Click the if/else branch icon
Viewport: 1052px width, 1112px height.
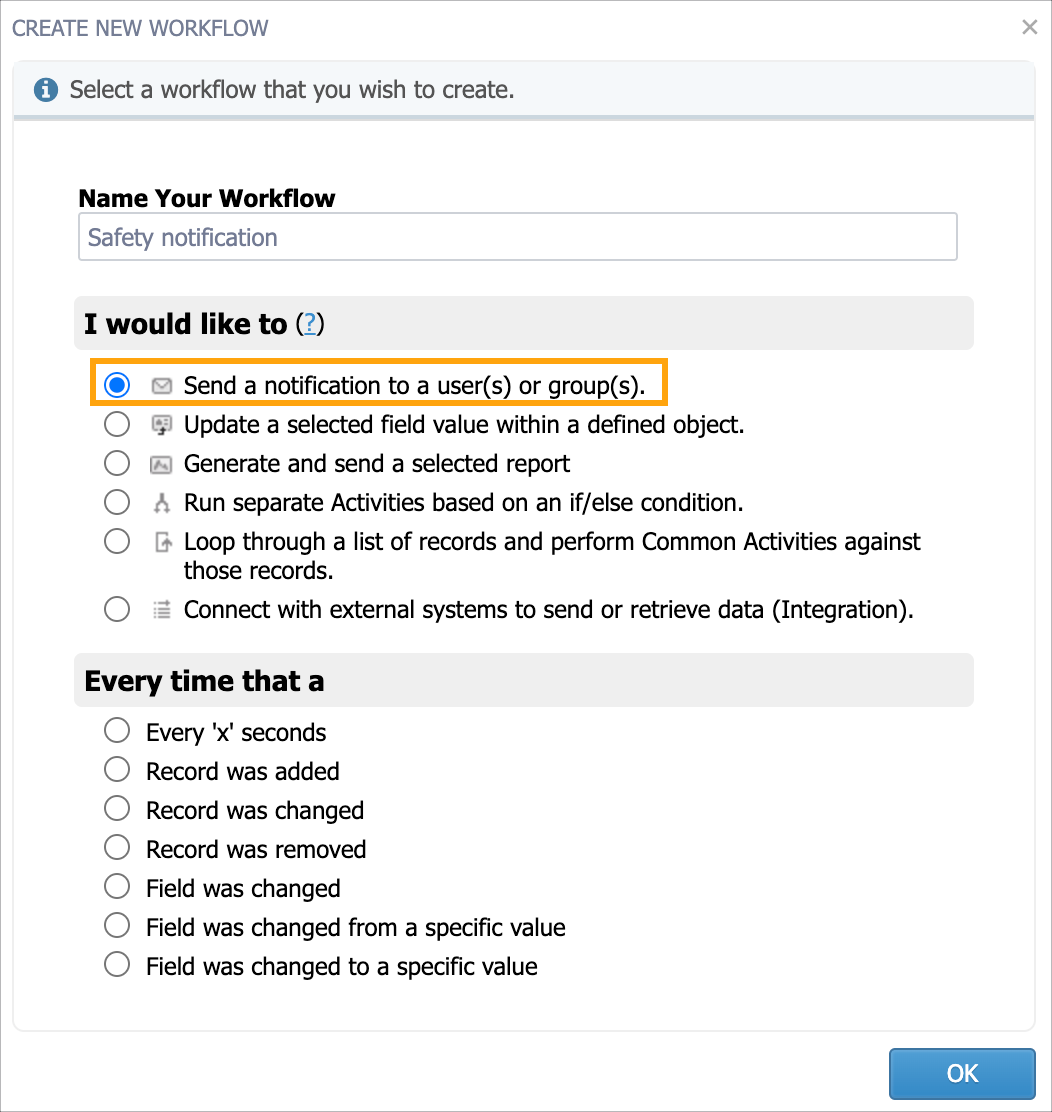tap(162, 503)
